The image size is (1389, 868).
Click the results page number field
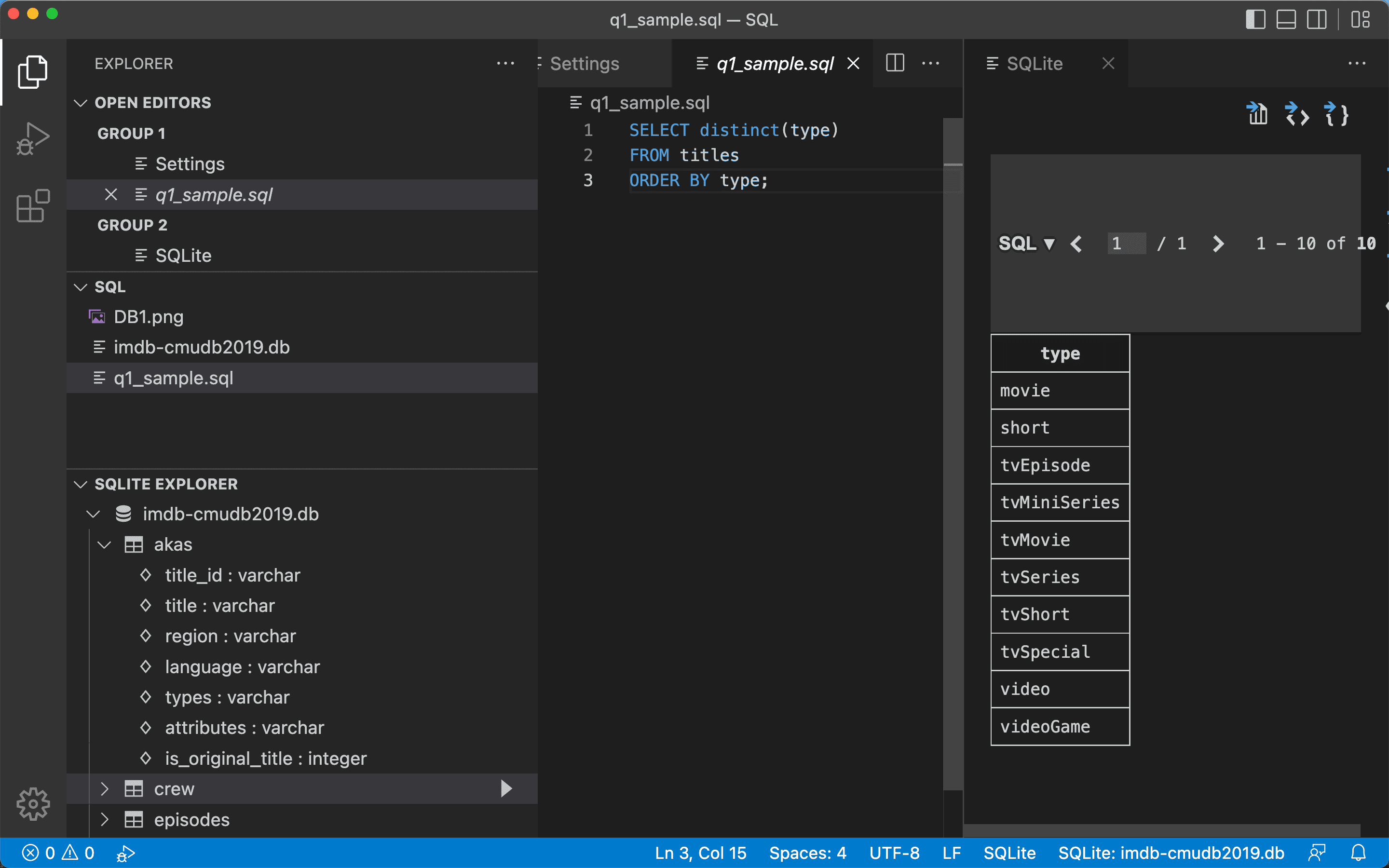pos(1126,244)
